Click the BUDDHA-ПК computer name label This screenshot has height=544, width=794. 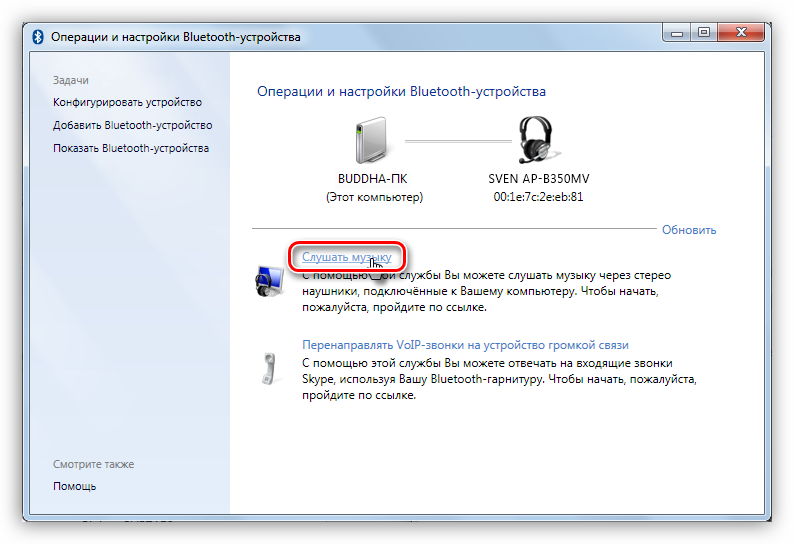(x=373, y=178)
